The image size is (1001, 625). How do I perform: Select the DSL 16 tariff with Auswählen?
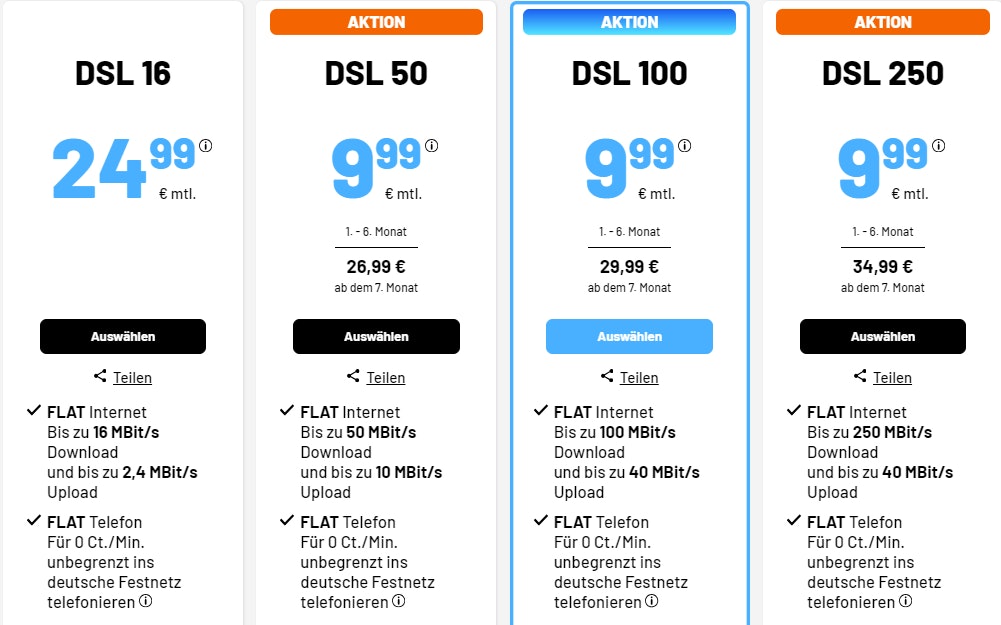point(123,337)
